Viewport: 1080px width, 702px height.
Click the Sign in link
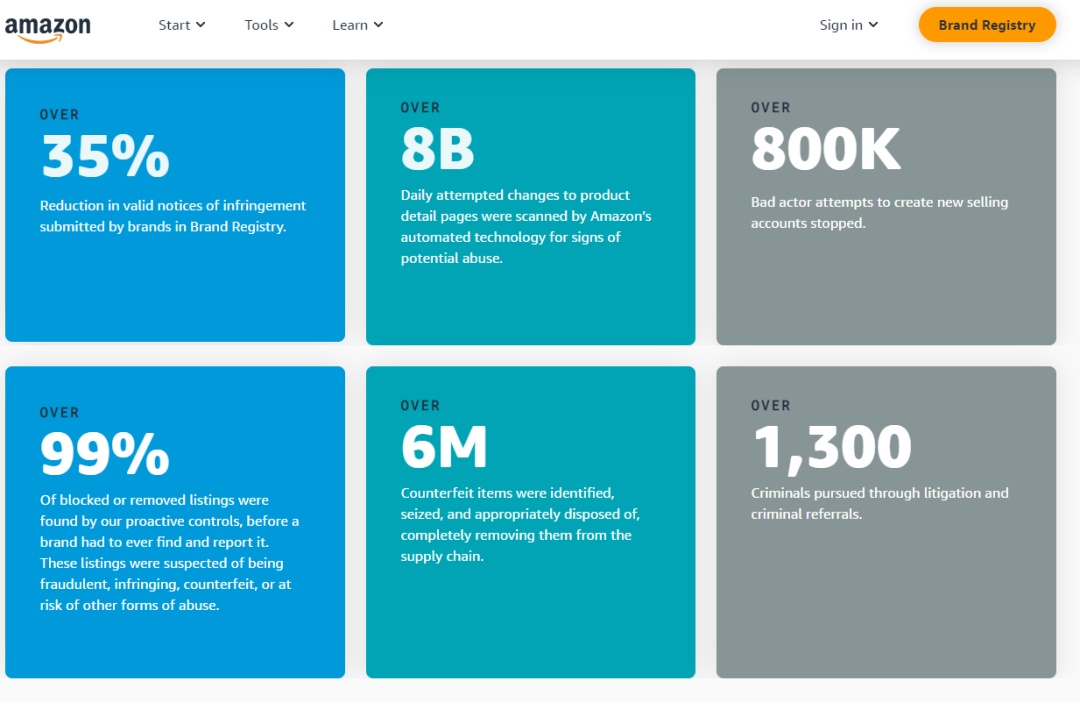pyautogui.click(x=841, y=25)
